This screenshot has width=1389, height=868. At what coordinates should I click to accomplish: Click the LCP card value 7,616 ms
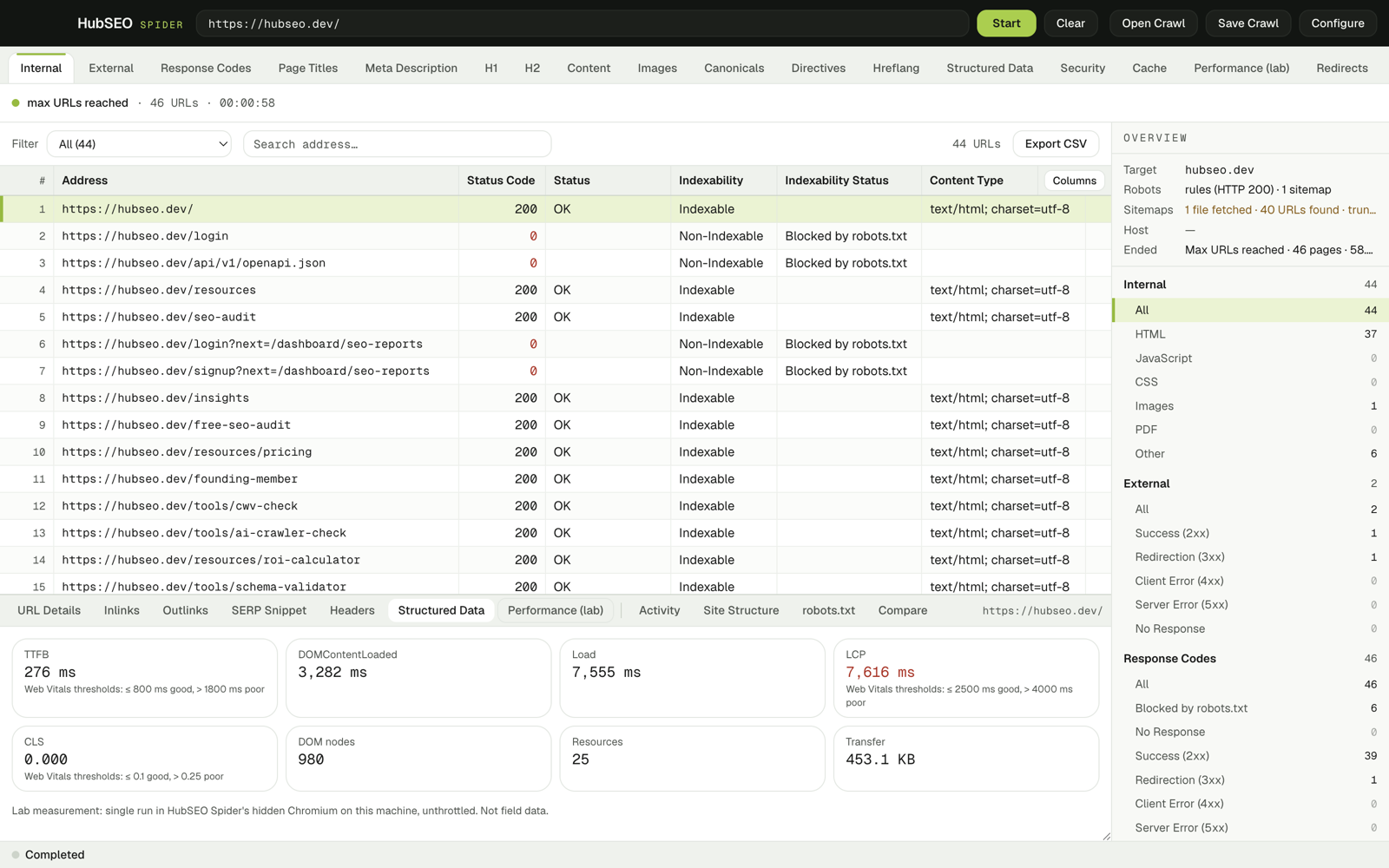click(880, 673)
